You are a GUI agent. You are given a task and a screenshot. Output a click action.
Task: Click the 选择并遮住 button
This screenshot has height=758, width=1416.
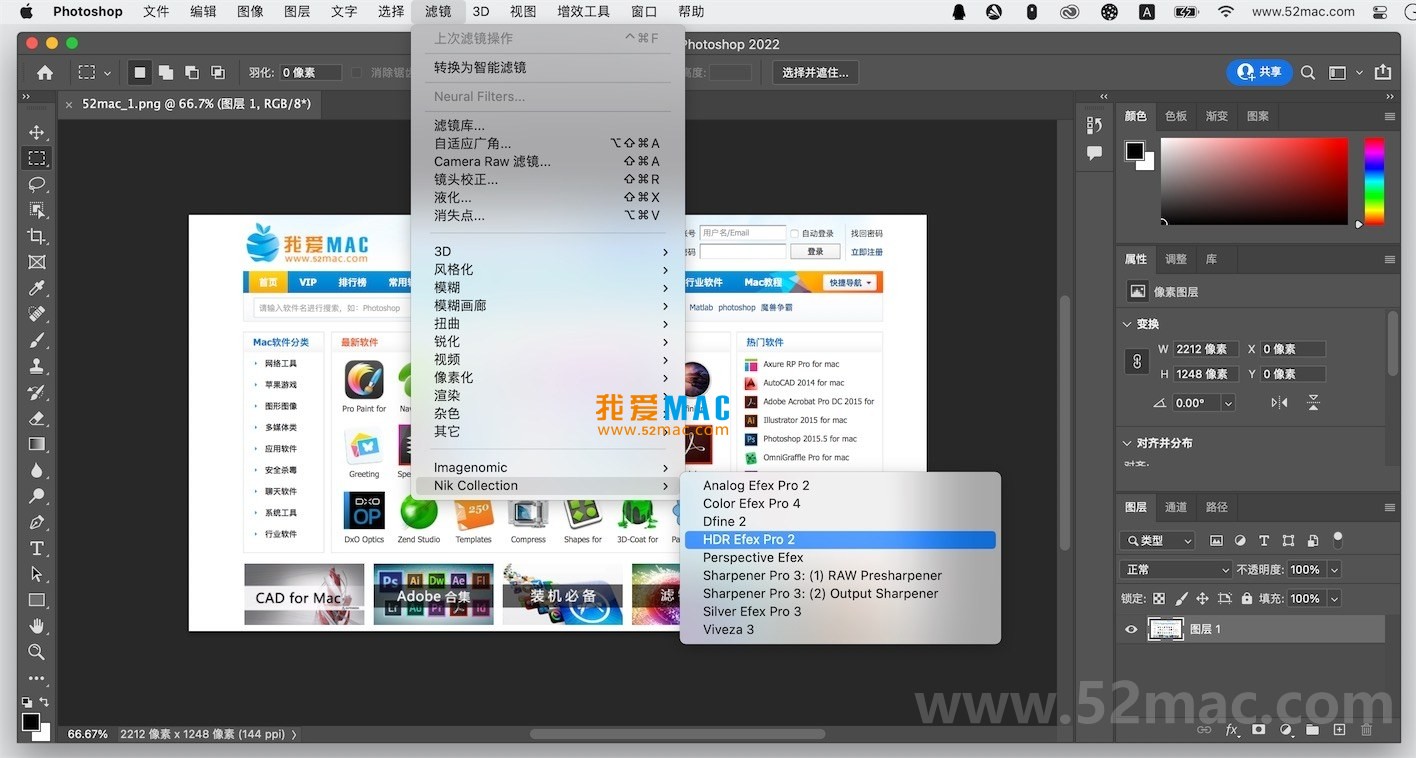pos(815,72)
